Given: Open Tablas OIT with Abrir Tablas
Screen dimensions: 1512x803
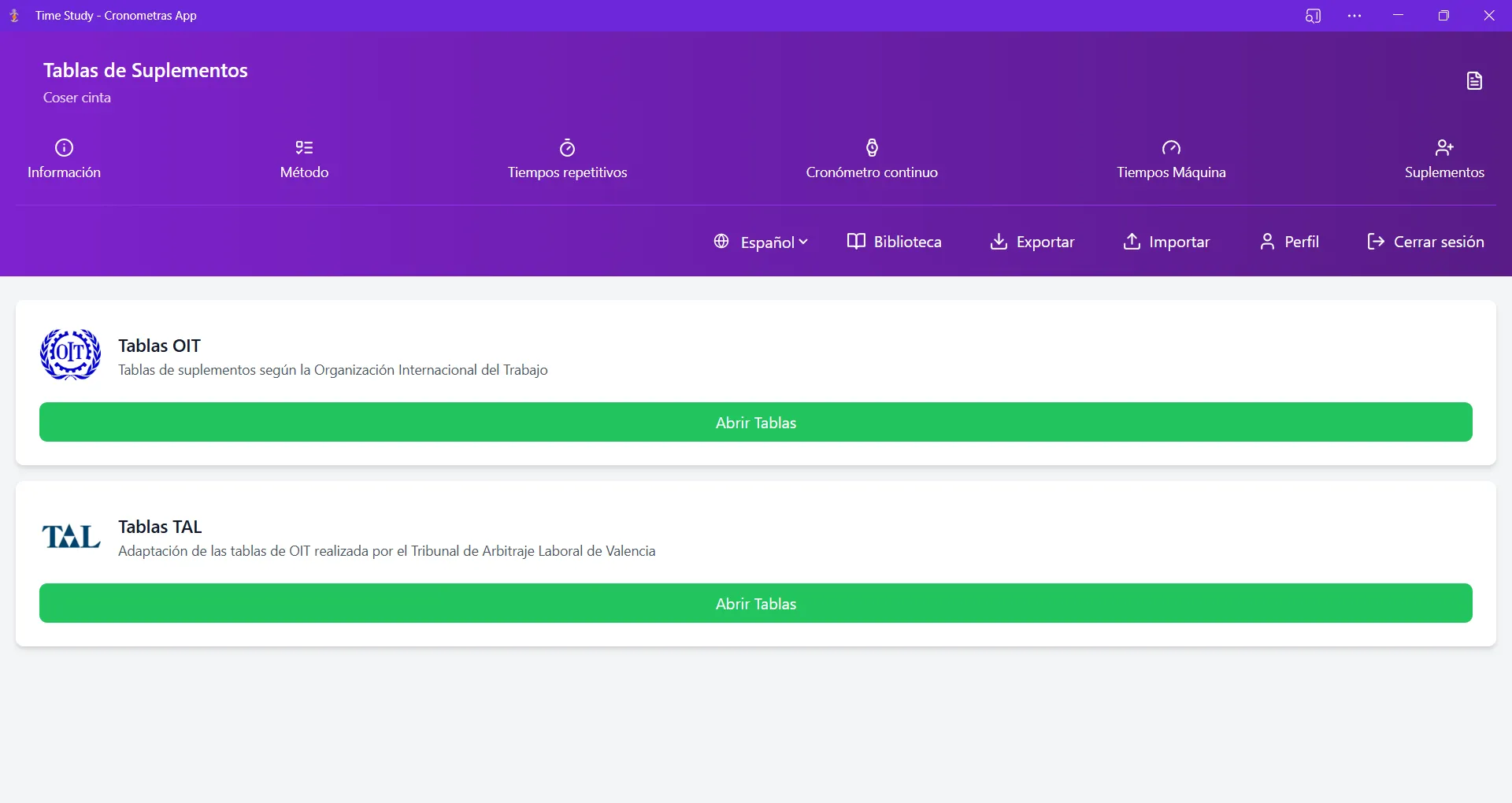Looking at the screenshot, I should click(x=756, y=422).
